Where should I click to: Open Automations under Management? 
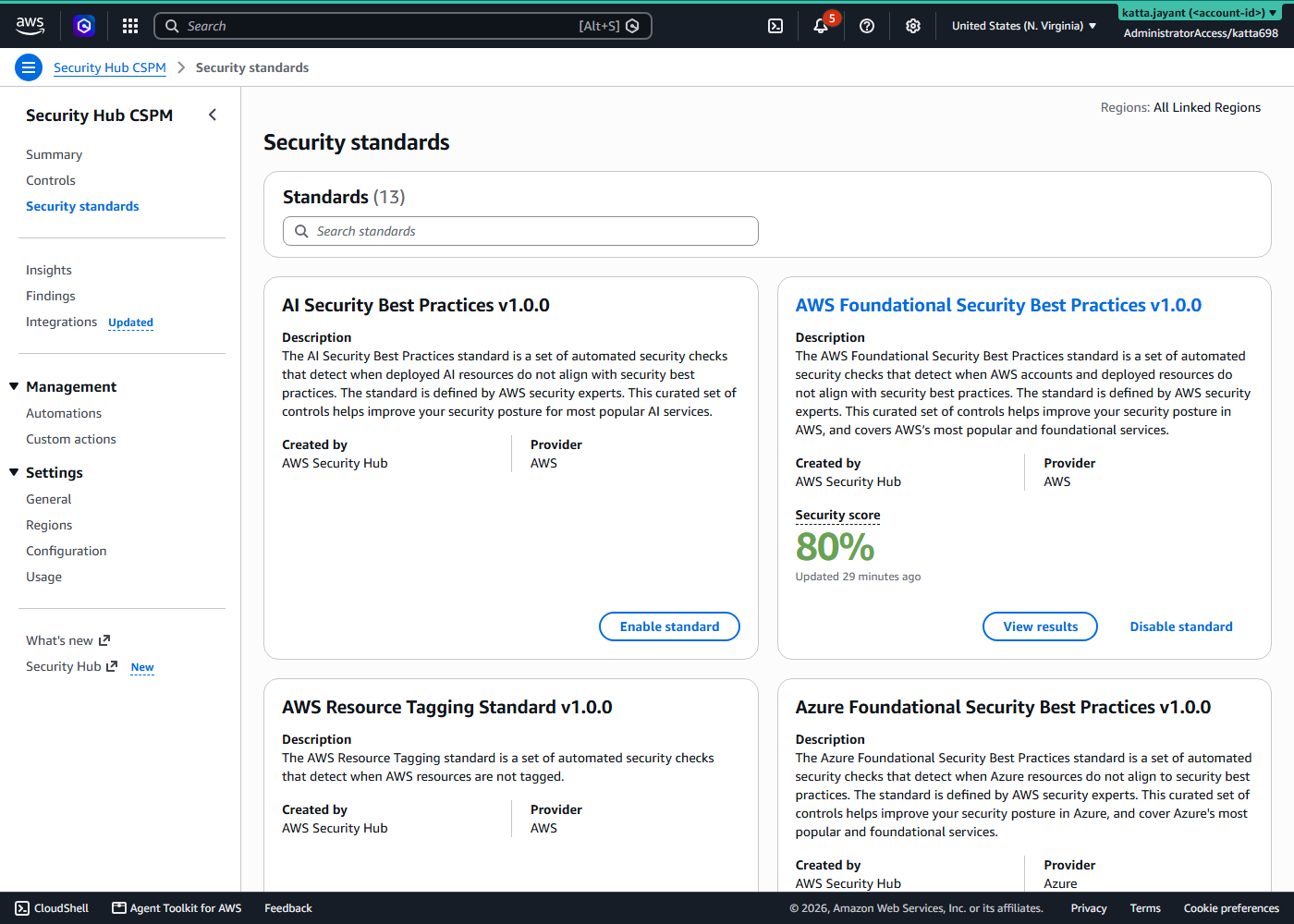(64, 413)
